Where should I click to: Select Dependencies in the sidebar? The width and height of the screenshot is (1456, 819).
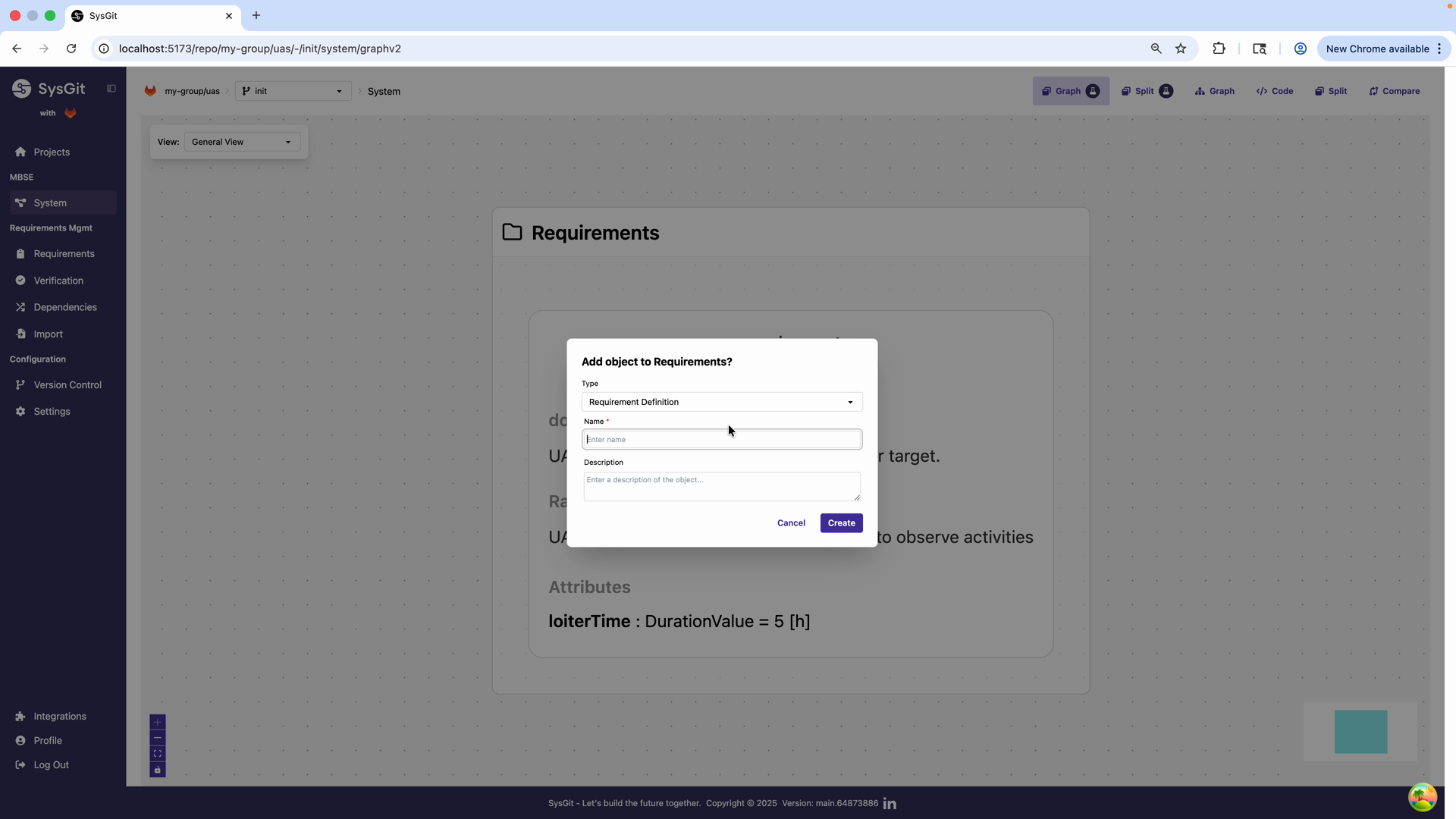65,307
